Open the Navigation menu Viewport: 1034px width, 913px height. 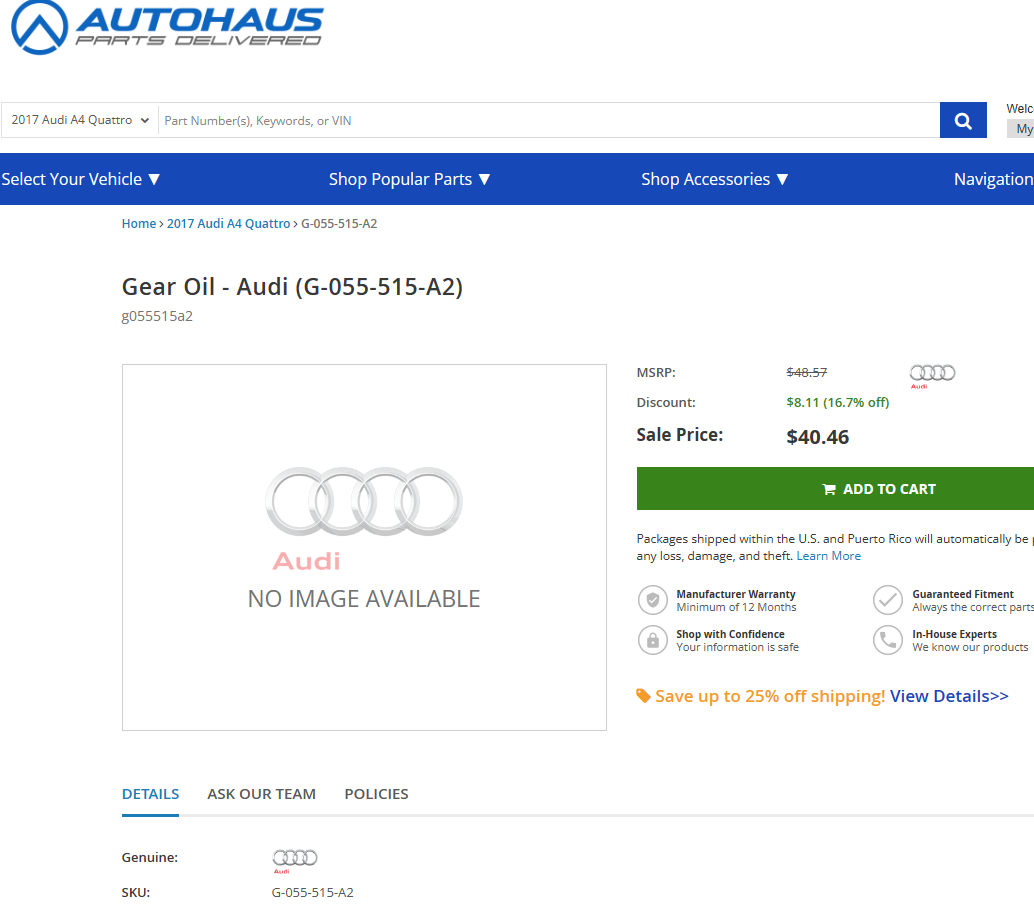click(993, 179)
